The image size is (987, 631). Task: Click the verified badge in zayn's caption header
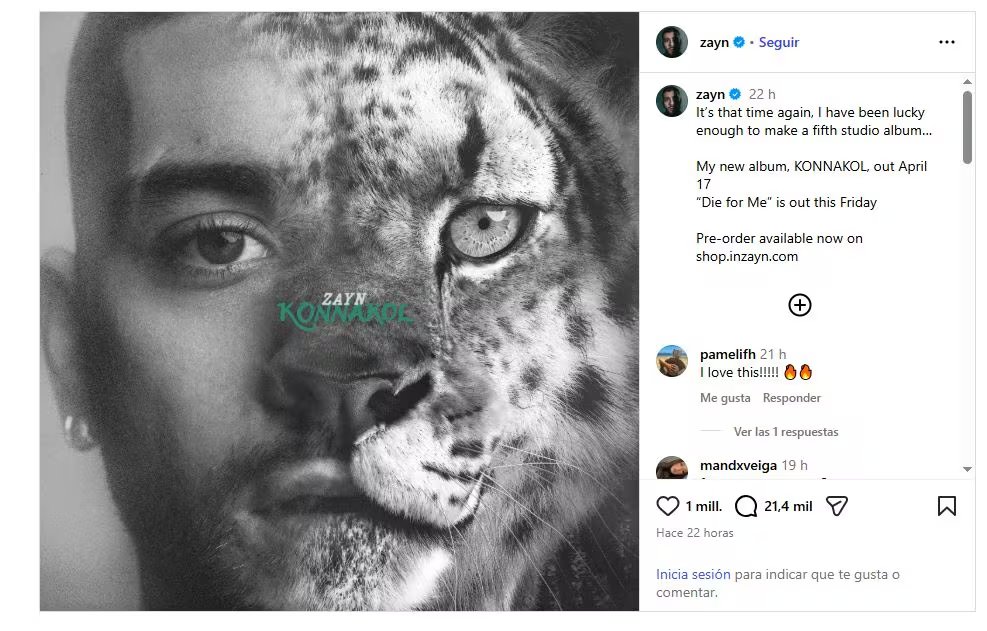pyautogui.click(x=731, y=93)
